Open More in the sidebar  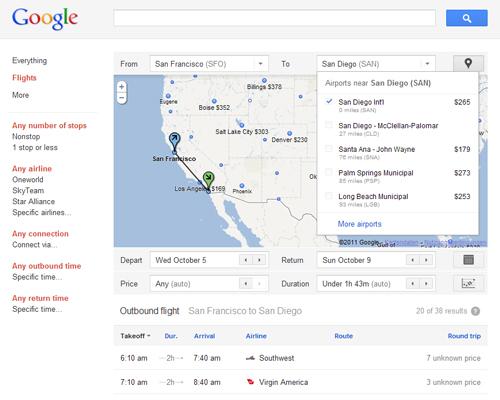pyautogui.click(x=21, y=95)
